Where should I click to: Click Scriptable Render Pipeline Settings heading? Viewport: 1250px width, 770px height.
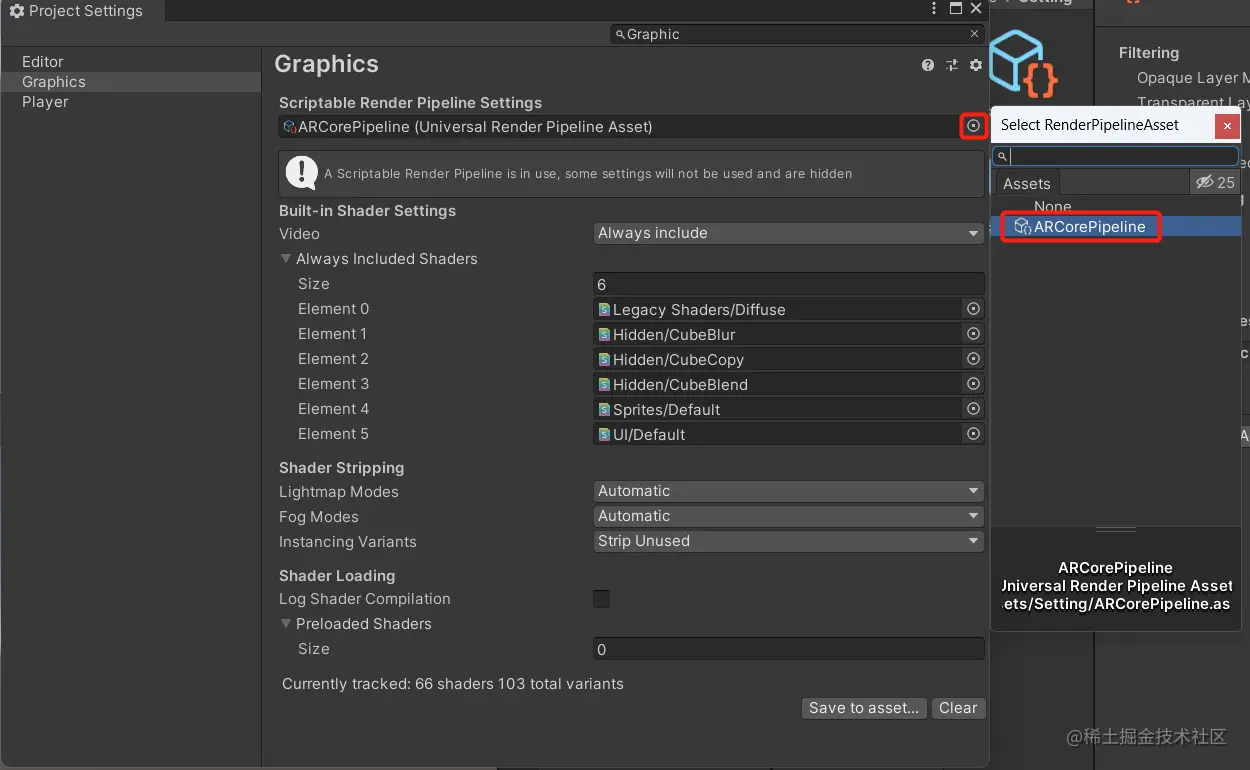pos(410,103)
